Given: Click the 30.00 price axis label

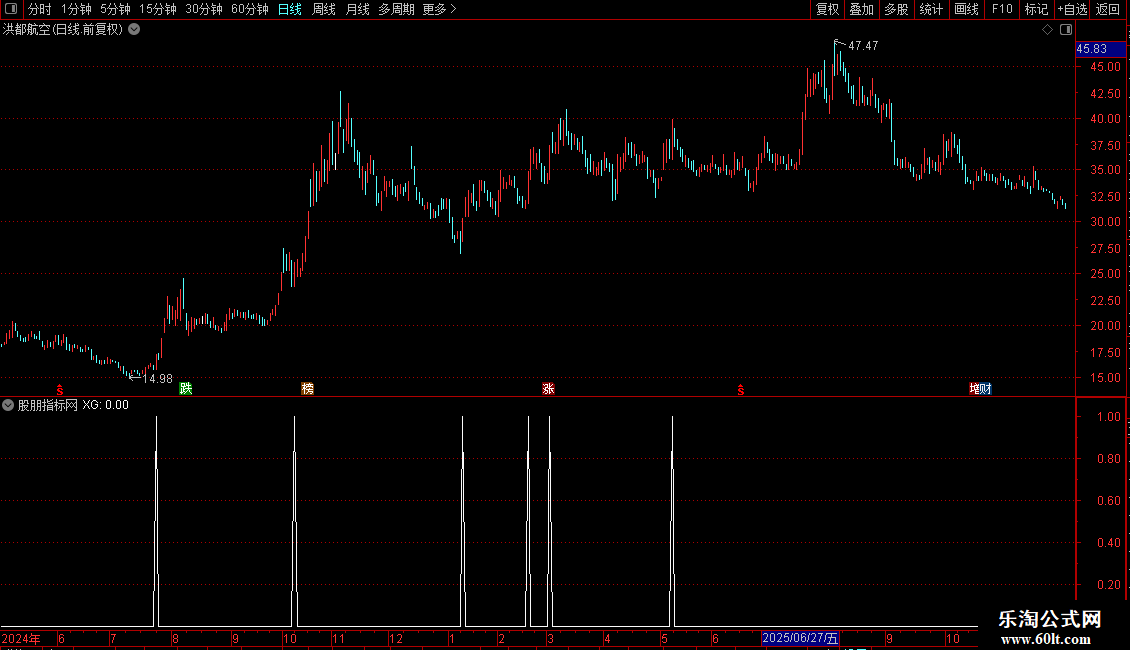Looking at the screenshot, I should (x=1105, y=222).
